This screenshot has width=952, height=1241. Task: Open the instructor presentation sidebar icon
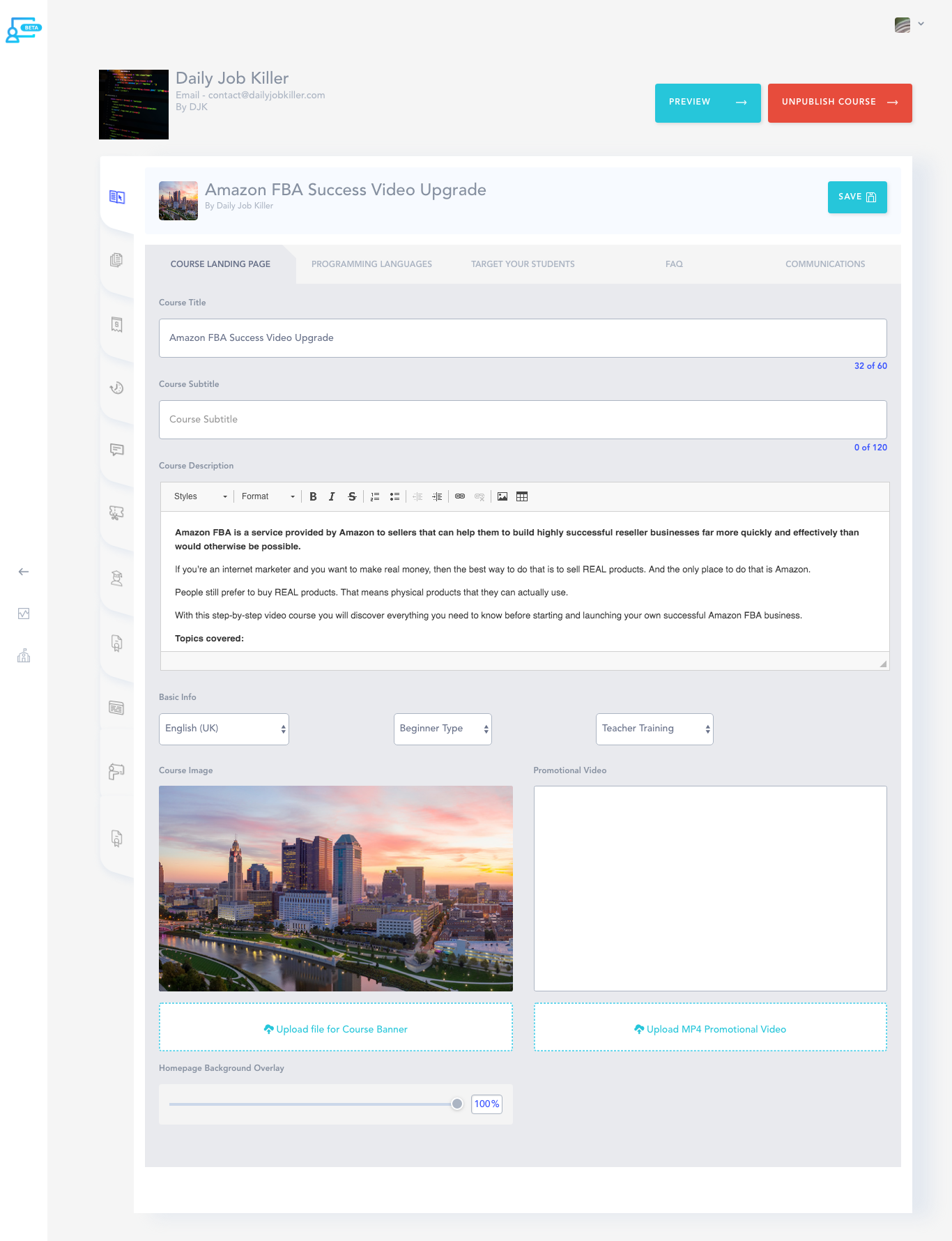(117, 771)
